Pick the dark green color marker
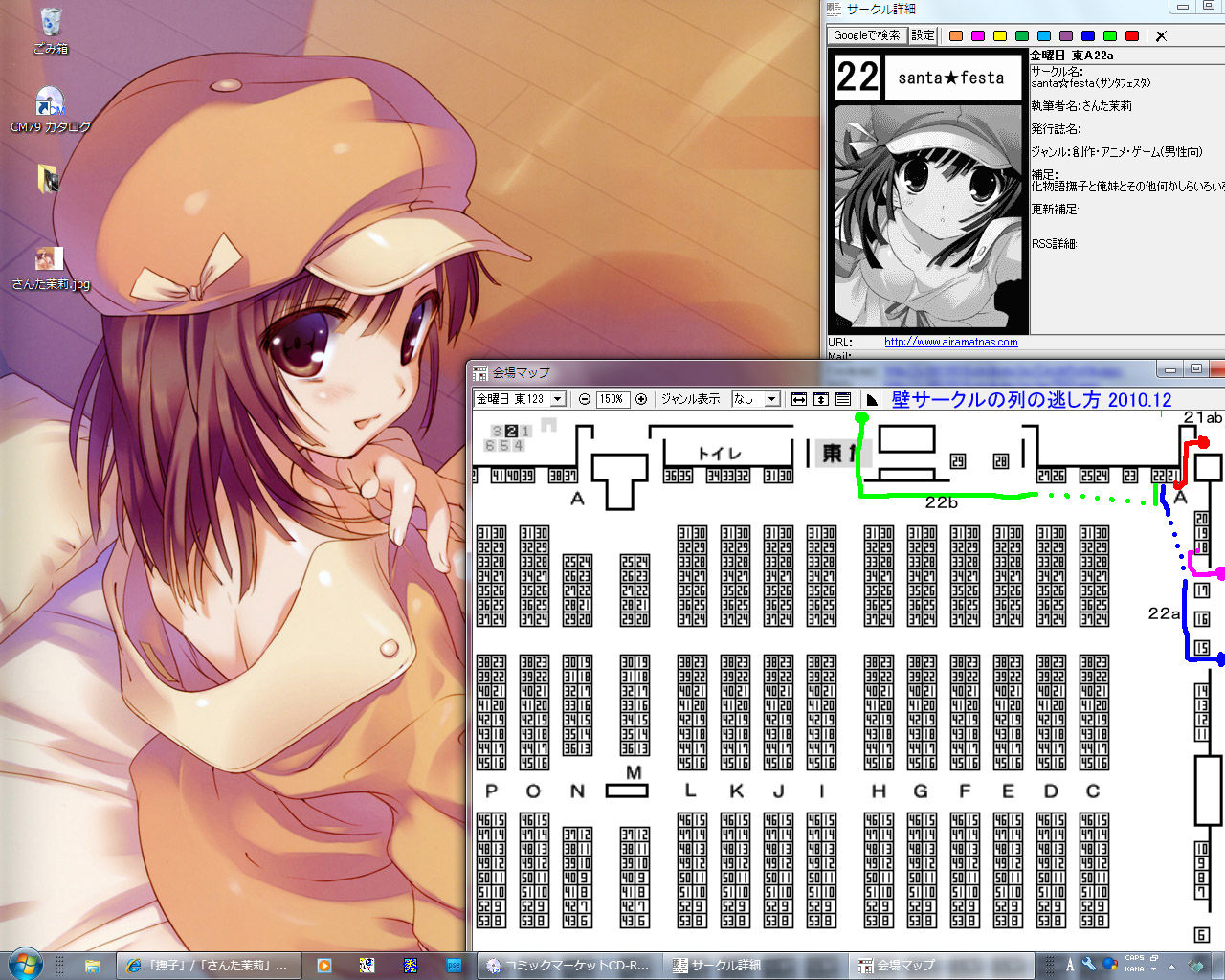 (x=1022, y=36)
